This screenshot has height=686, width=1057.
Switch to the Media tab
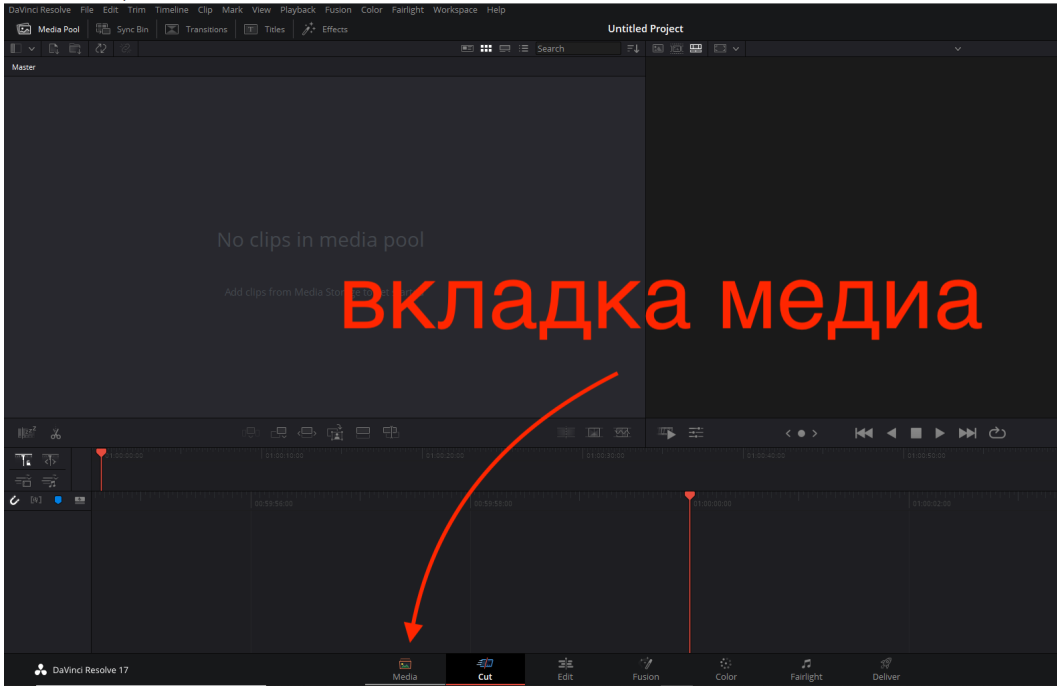click(x=404, y=670)
